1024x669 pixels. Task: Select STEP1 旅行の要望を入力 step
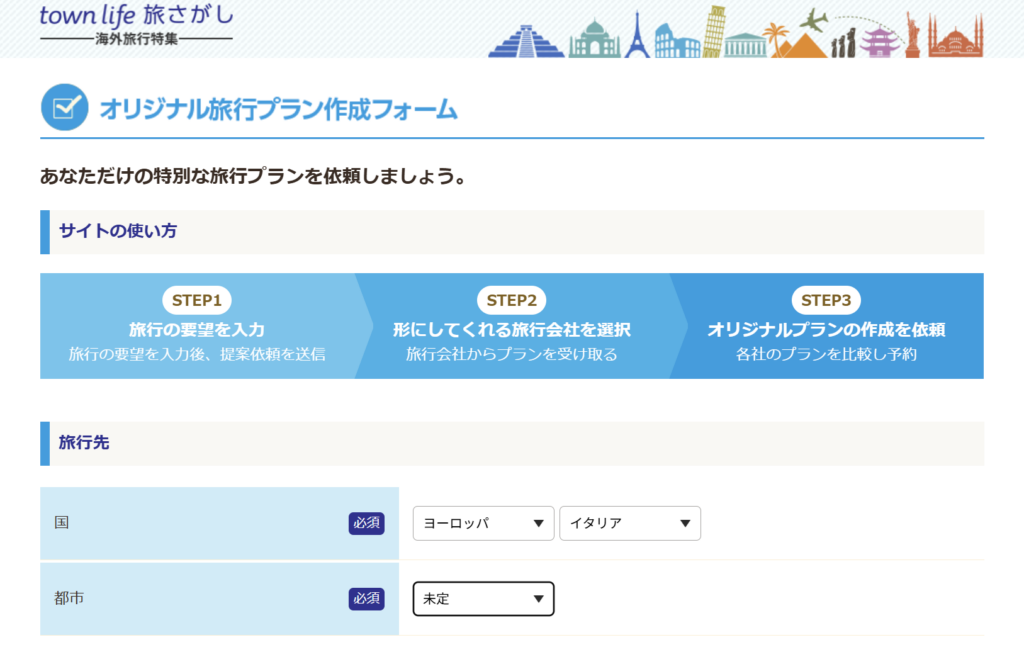pyautogui.click(x=197, y=327)
